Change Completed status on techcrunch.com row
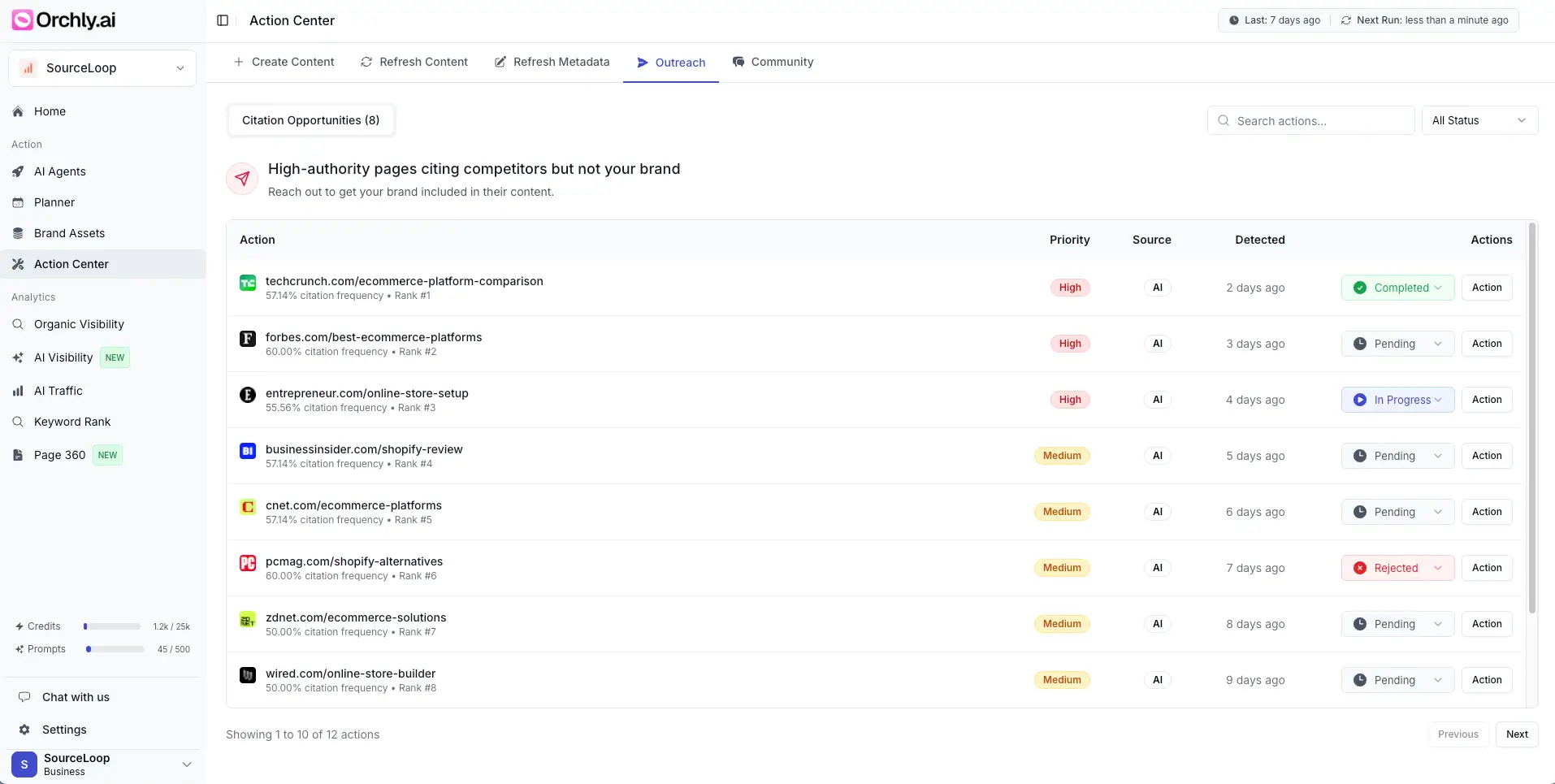 click(x=1397, y=288)
